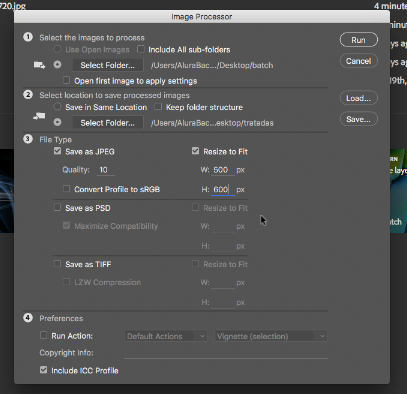
Task: Uncheck Save as JPEG
Action: [58, 151]
